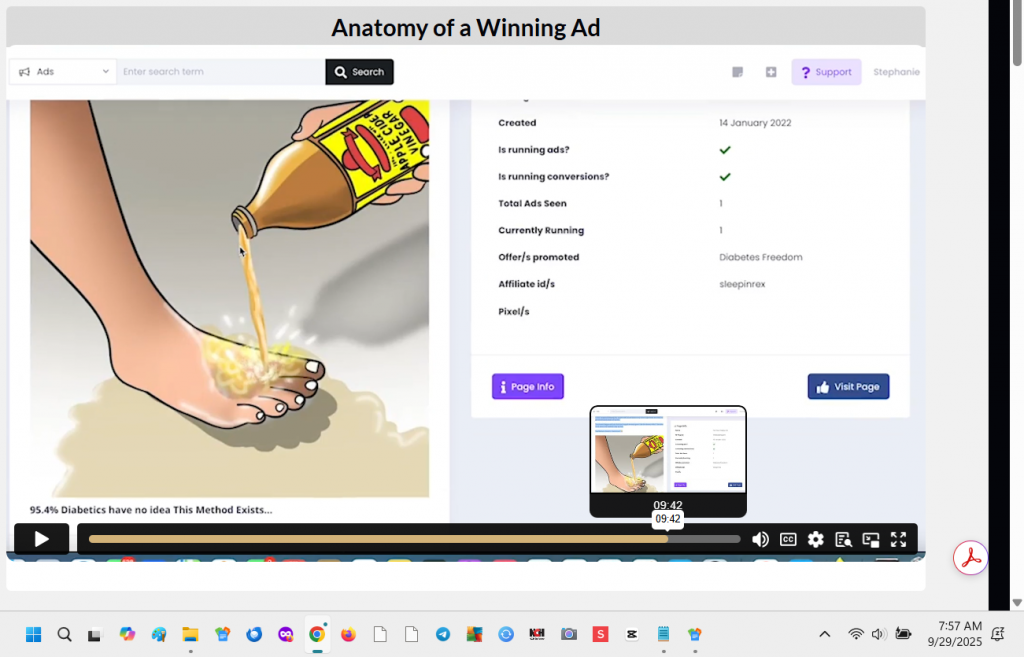Viewport: 1024px width, 657px height.
Task: Open the Stephanie user menu
Action: pyautogui.click(x=896, y=72)
